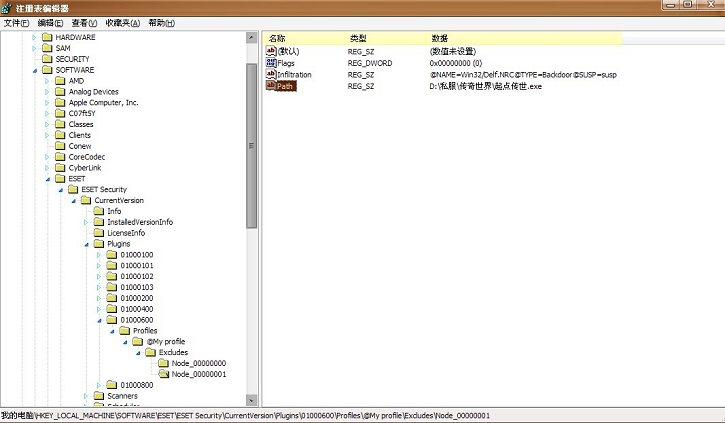Click the Info folder icon

[x=99, y=211]
